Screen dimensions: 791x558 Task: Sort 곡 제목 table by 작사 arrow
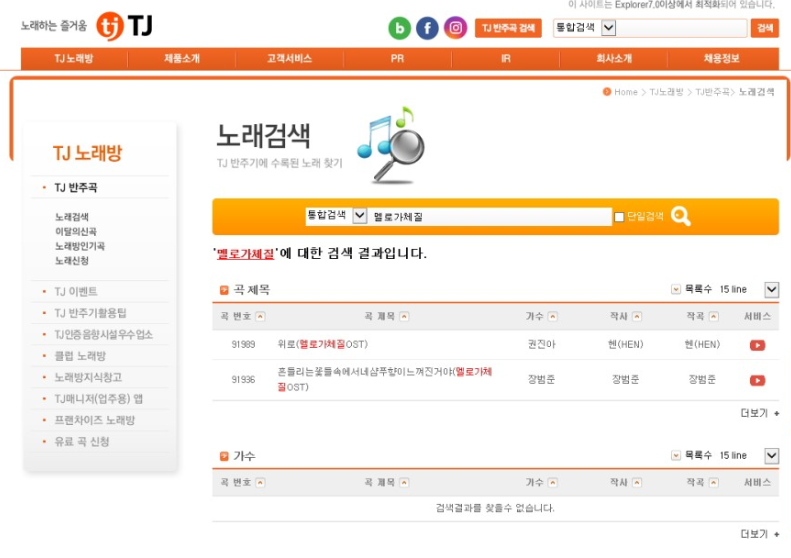point(637,316)
